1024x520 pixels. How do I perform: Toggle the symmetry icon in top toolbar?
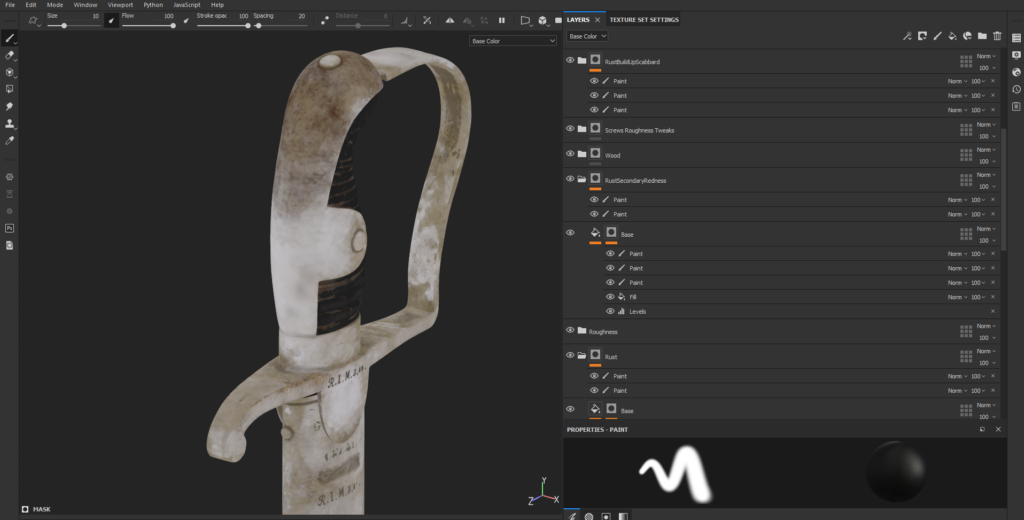[450, 20]
